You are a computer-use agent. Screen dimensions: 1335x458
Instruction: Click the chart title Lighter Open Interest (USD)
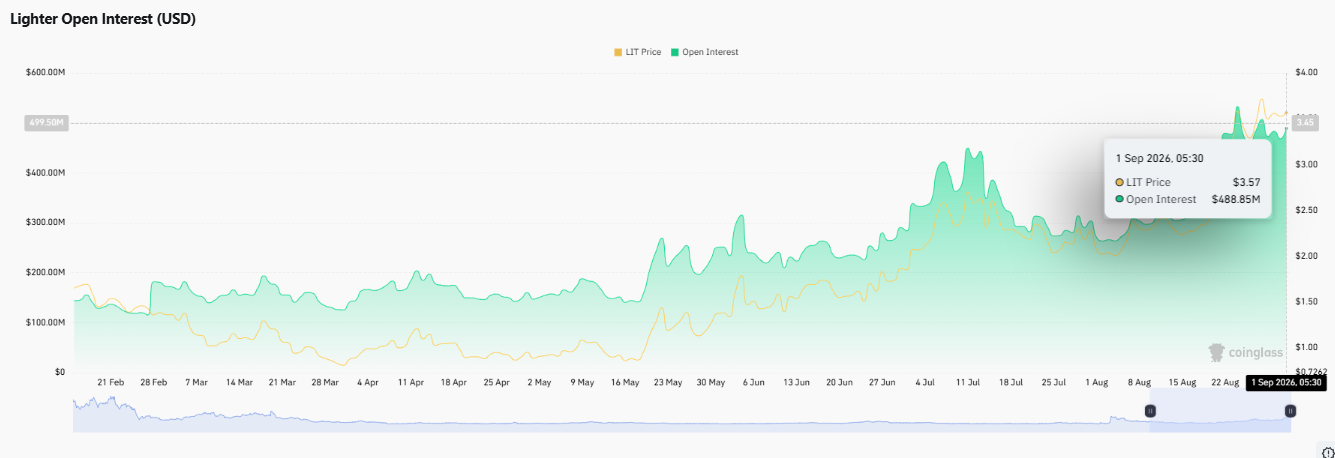click(x=103, y=20)
